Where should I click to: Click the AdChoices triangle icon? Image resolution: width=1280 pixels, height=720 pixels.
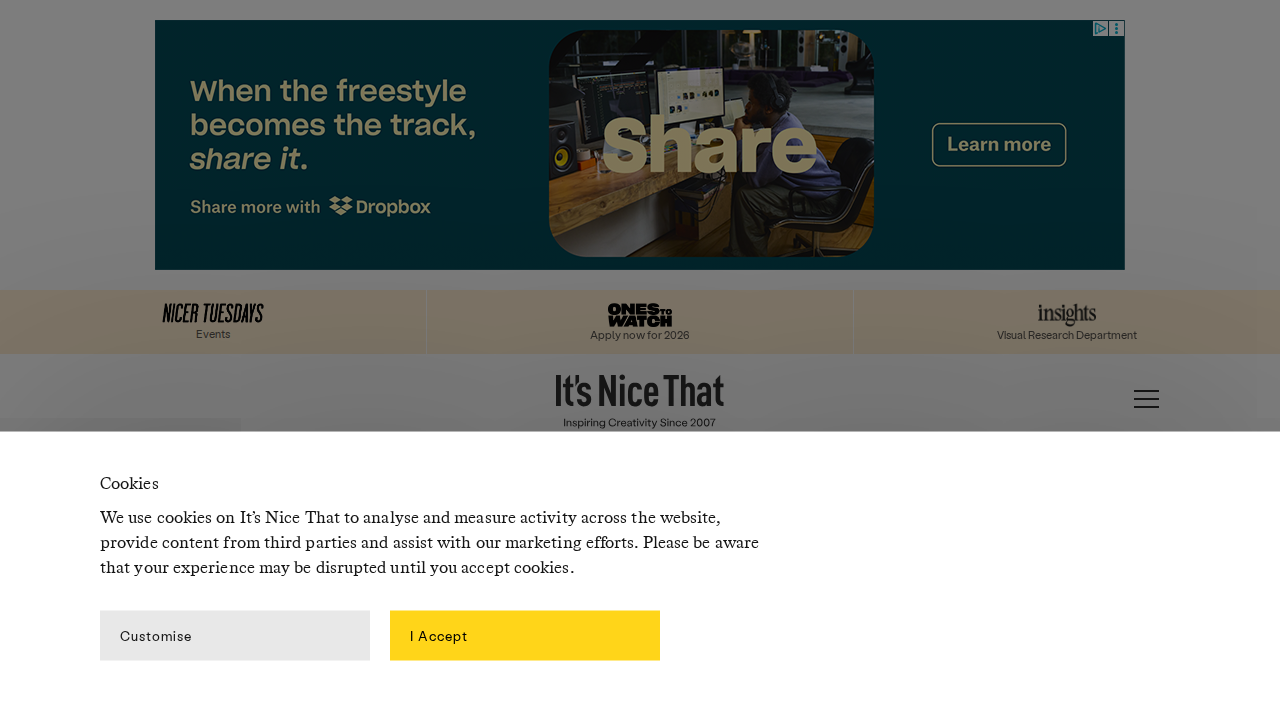[x=1100, y=29]
